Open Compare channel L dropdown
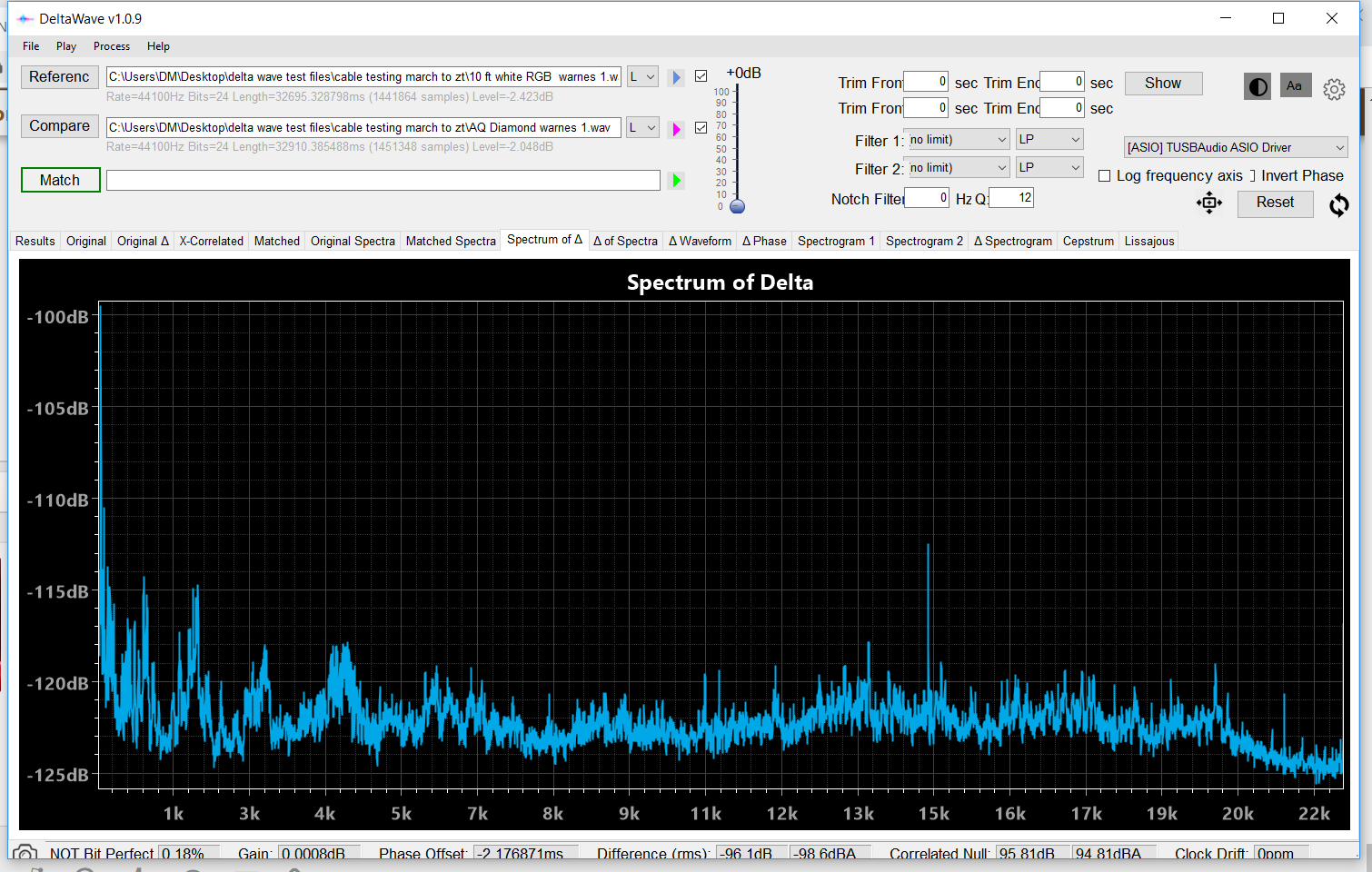This screenshot has height=872, width=1372. (642, 128)
